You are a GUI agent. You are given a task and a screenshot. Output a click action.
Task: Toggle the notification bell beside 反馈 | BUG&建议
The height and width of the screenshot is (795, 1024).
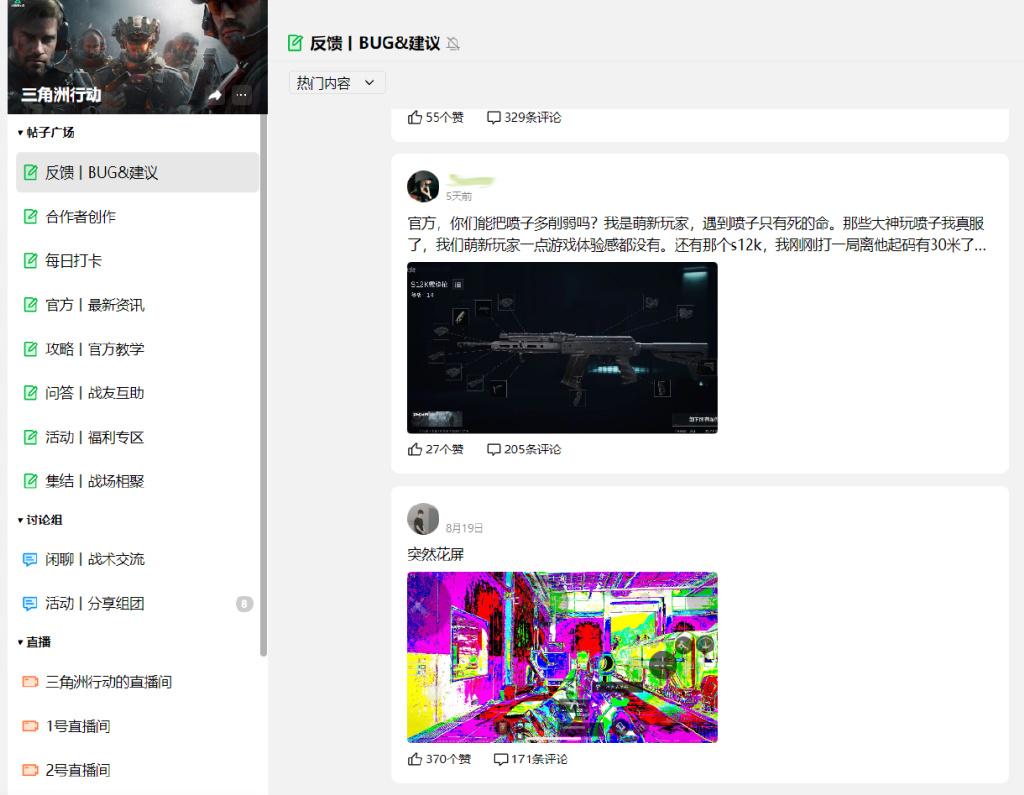point(453,44)
